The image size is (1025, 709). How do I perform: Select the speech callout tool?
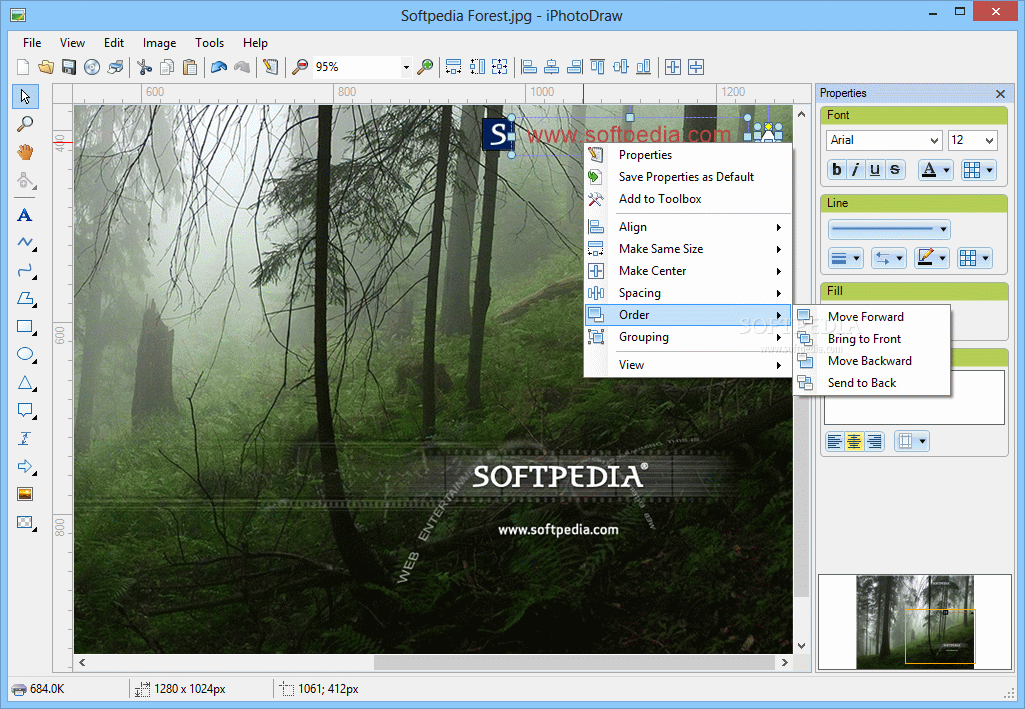point(25,410)
